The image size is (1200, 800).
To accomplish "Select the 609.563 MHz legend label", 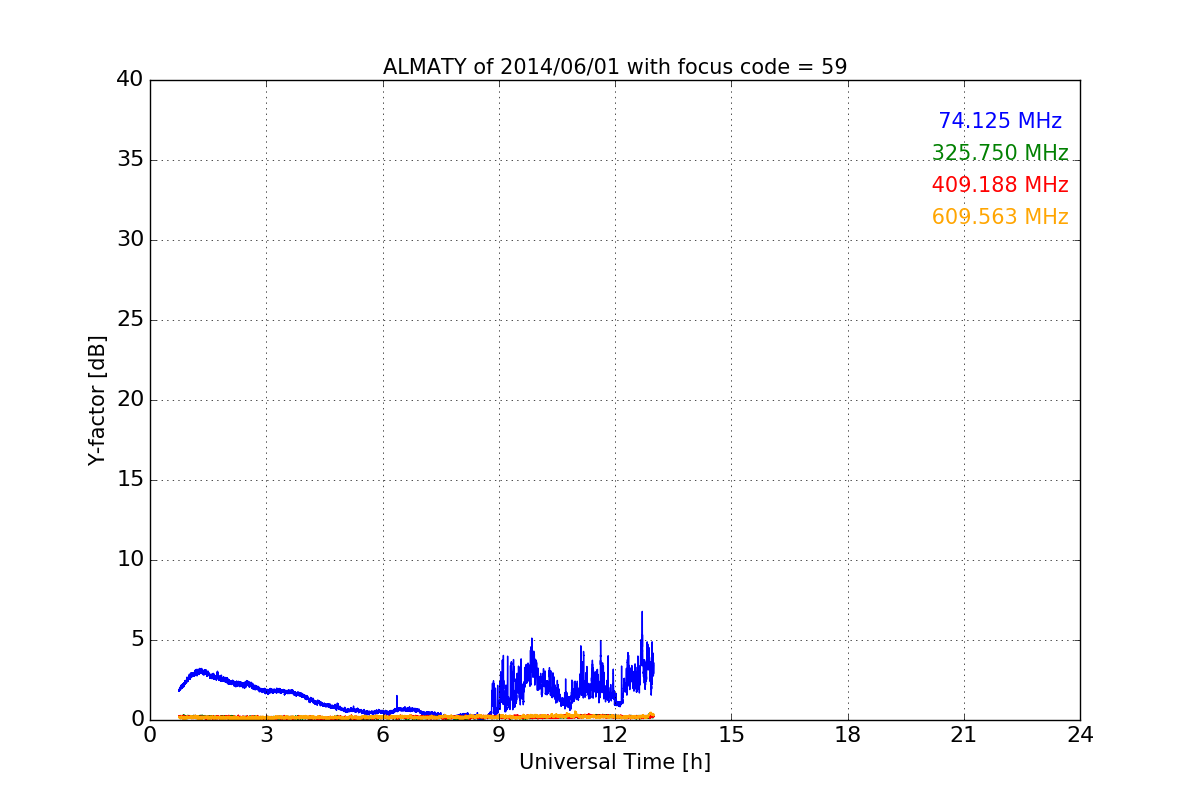I will tap(1000, 217).
